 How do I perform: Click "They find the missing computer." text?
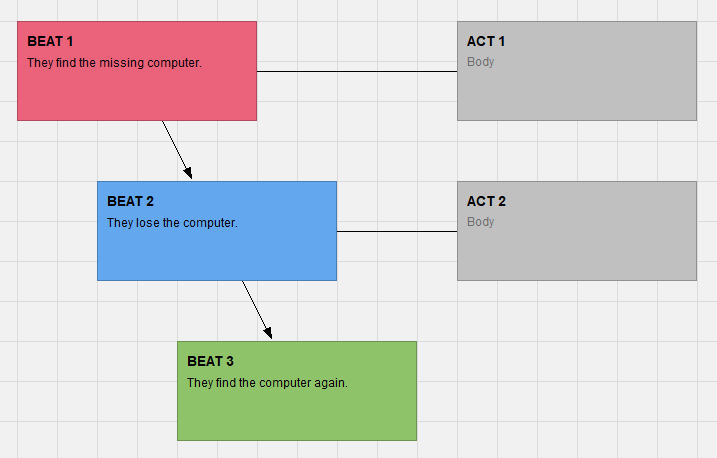114,62
